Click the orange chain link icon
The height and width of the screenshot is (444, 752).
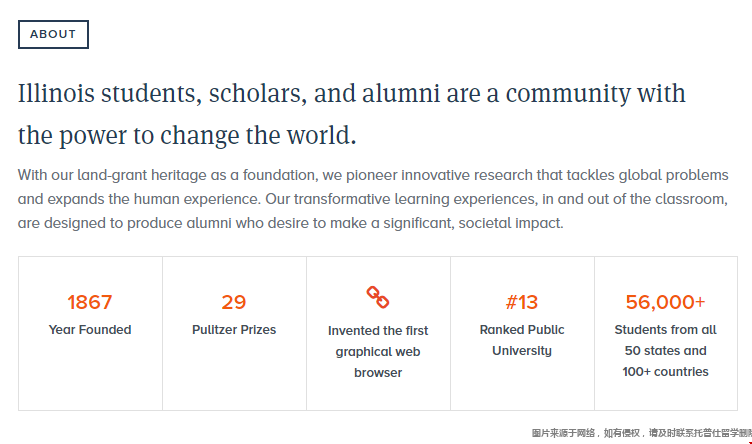378,297
